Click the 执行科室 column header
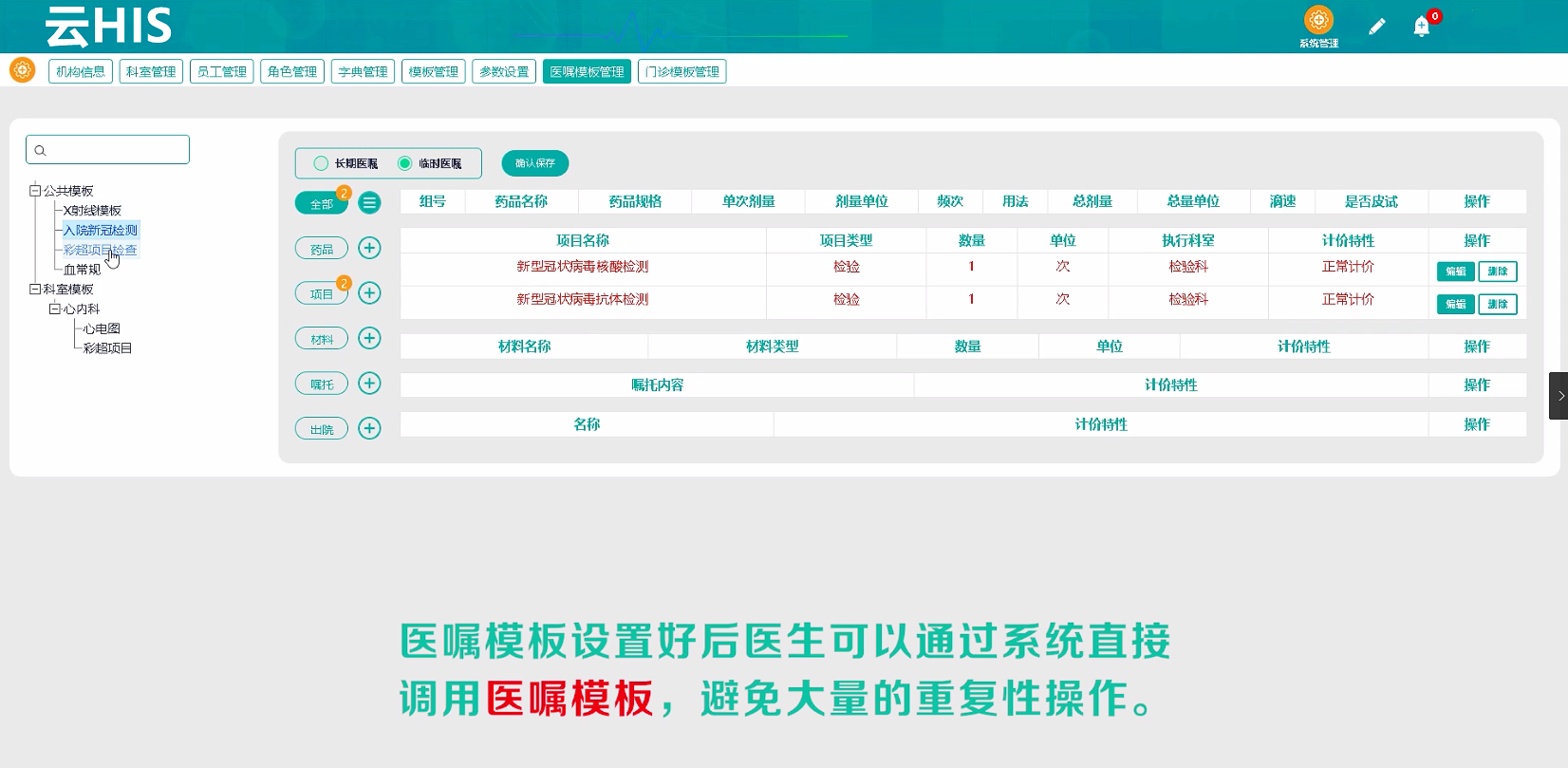1568x768 pixels. point(1188,240)
